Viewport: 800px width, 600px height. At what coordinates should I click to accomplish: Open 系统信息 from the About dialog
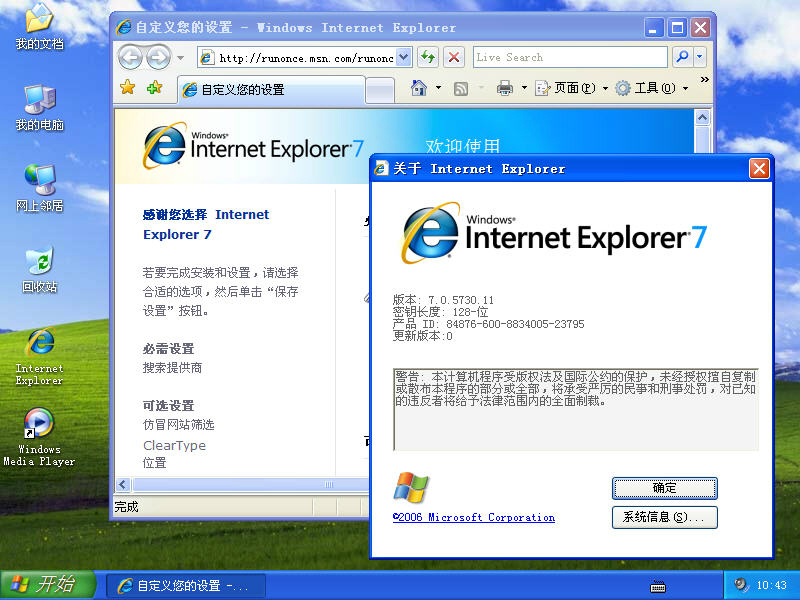point(664,517)
